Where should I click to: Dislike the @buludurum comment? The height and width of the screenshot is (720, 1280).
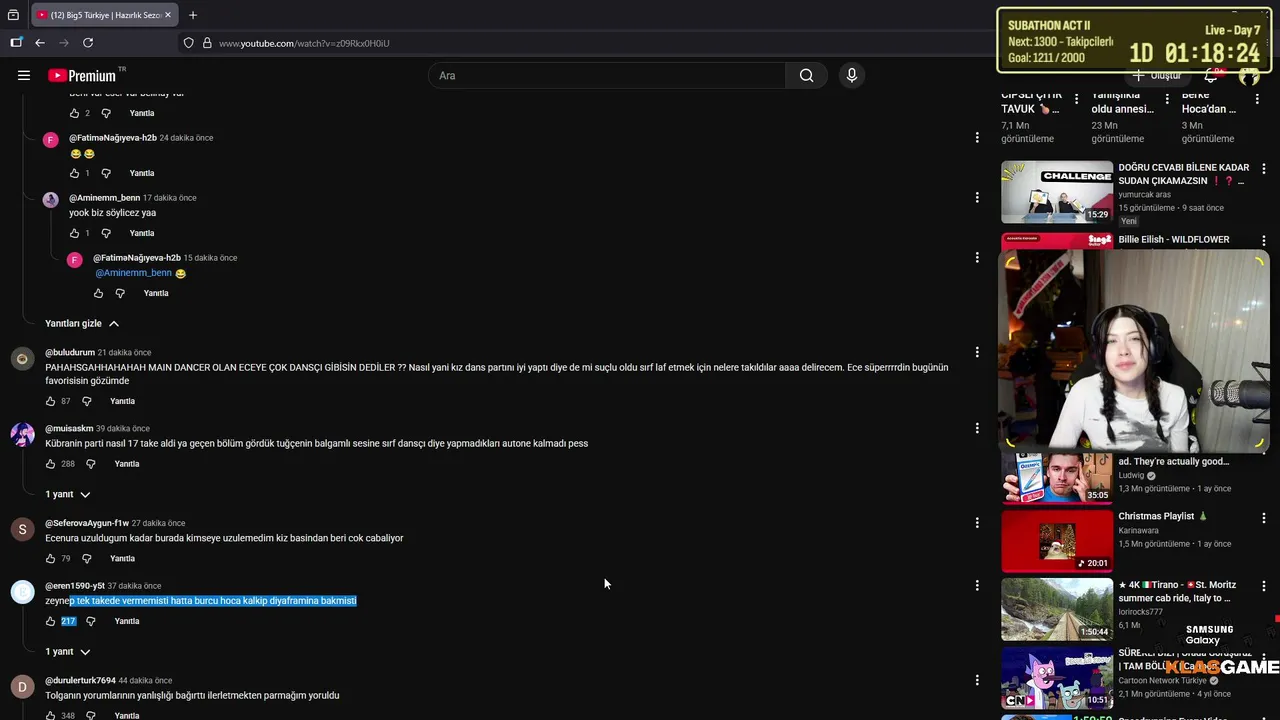pos(86,401)
